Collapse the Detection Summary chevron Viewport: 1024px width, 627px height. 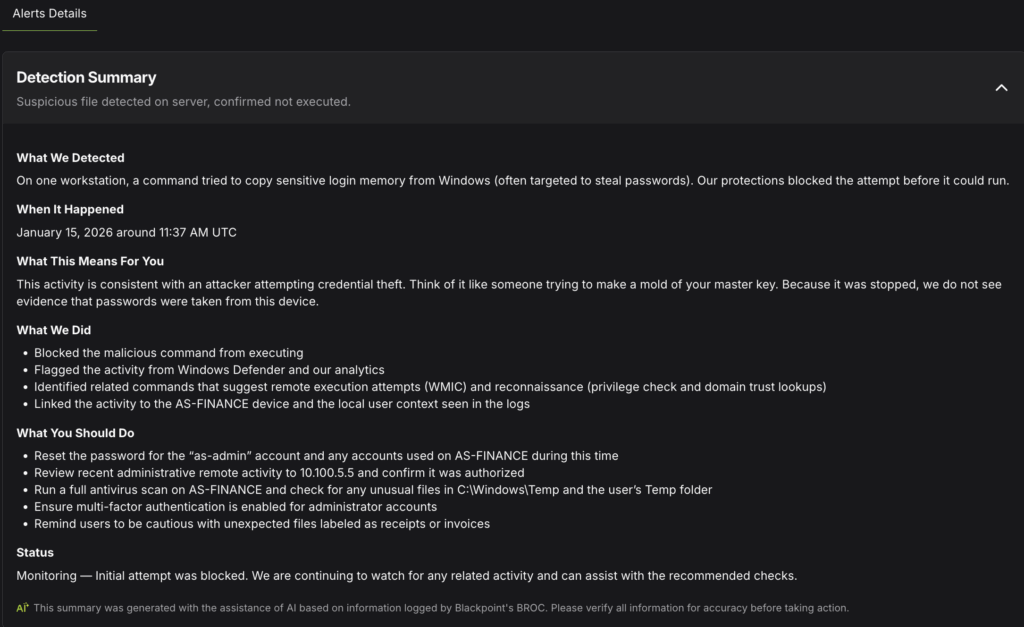(x=1001, y=88)
